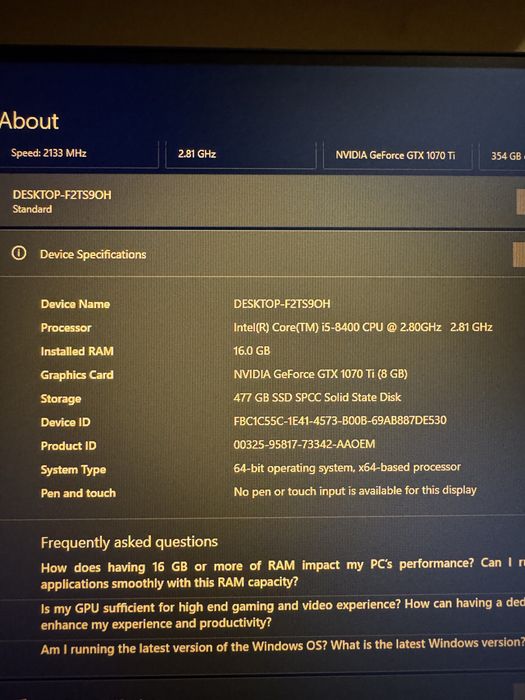Collapse the Device Specifications section

[x=519, y=255]
